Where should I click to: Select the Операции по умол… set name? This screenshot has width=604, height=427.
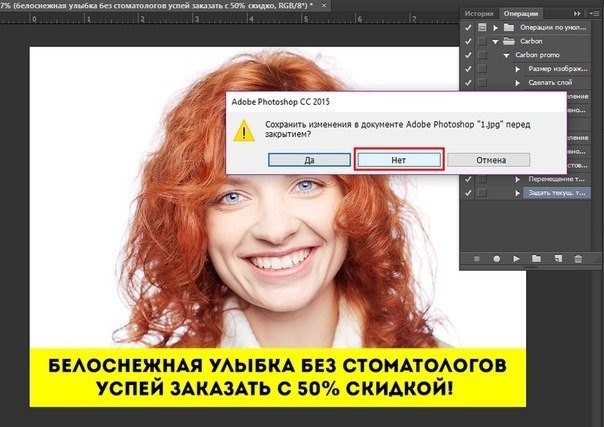[x=553, y=27]
